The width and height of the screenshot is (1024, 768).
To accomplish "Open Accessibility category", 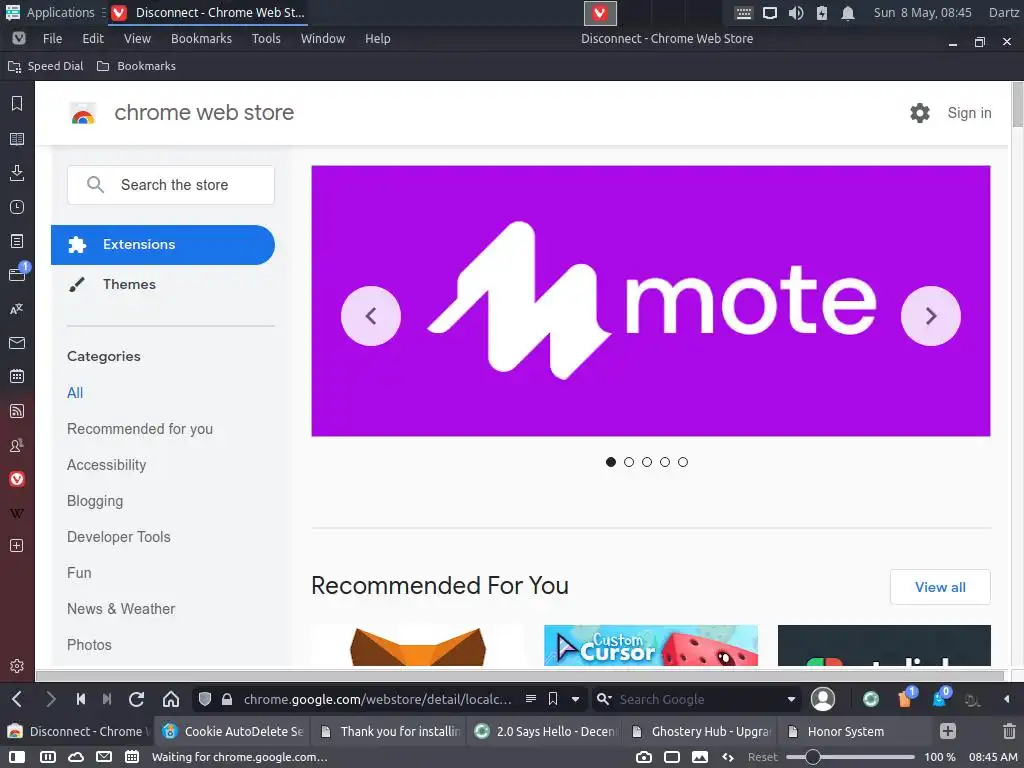I will pos(106,465).
